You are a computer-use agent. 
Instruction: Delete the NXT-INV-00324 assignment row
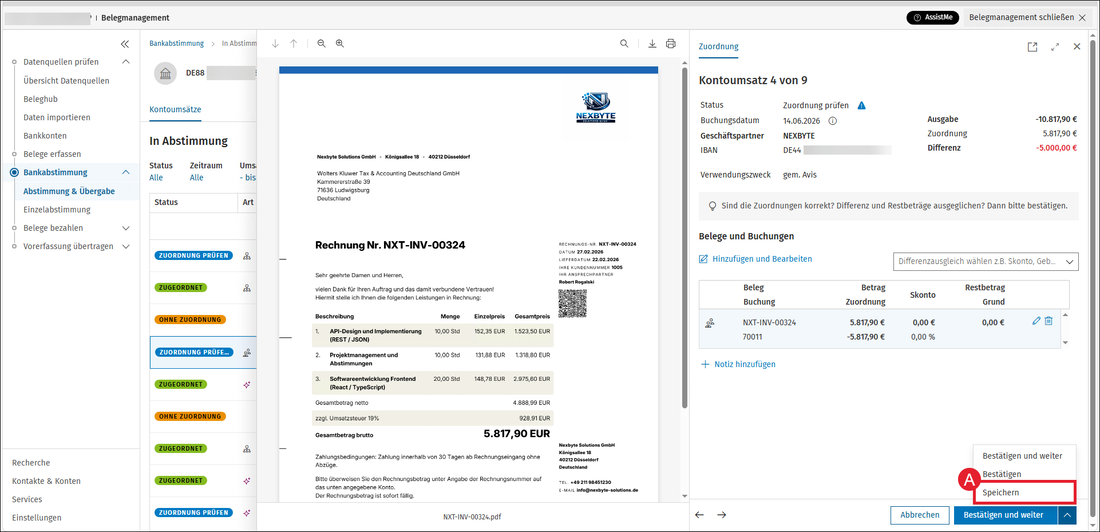tap(1049, 321)
